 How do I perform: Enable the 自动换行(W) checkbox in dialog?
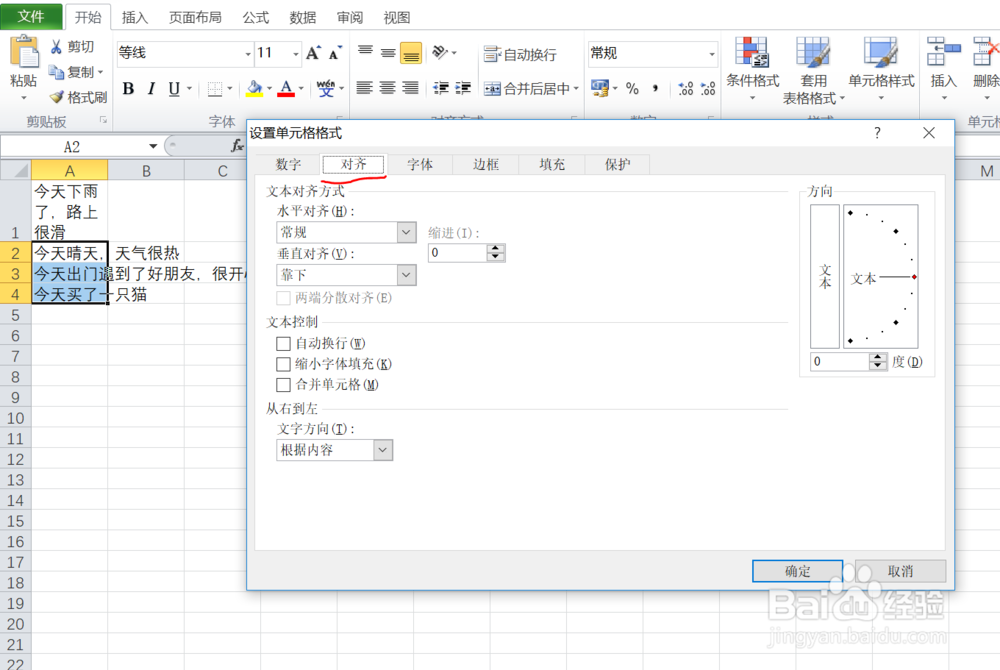point(283,344)
